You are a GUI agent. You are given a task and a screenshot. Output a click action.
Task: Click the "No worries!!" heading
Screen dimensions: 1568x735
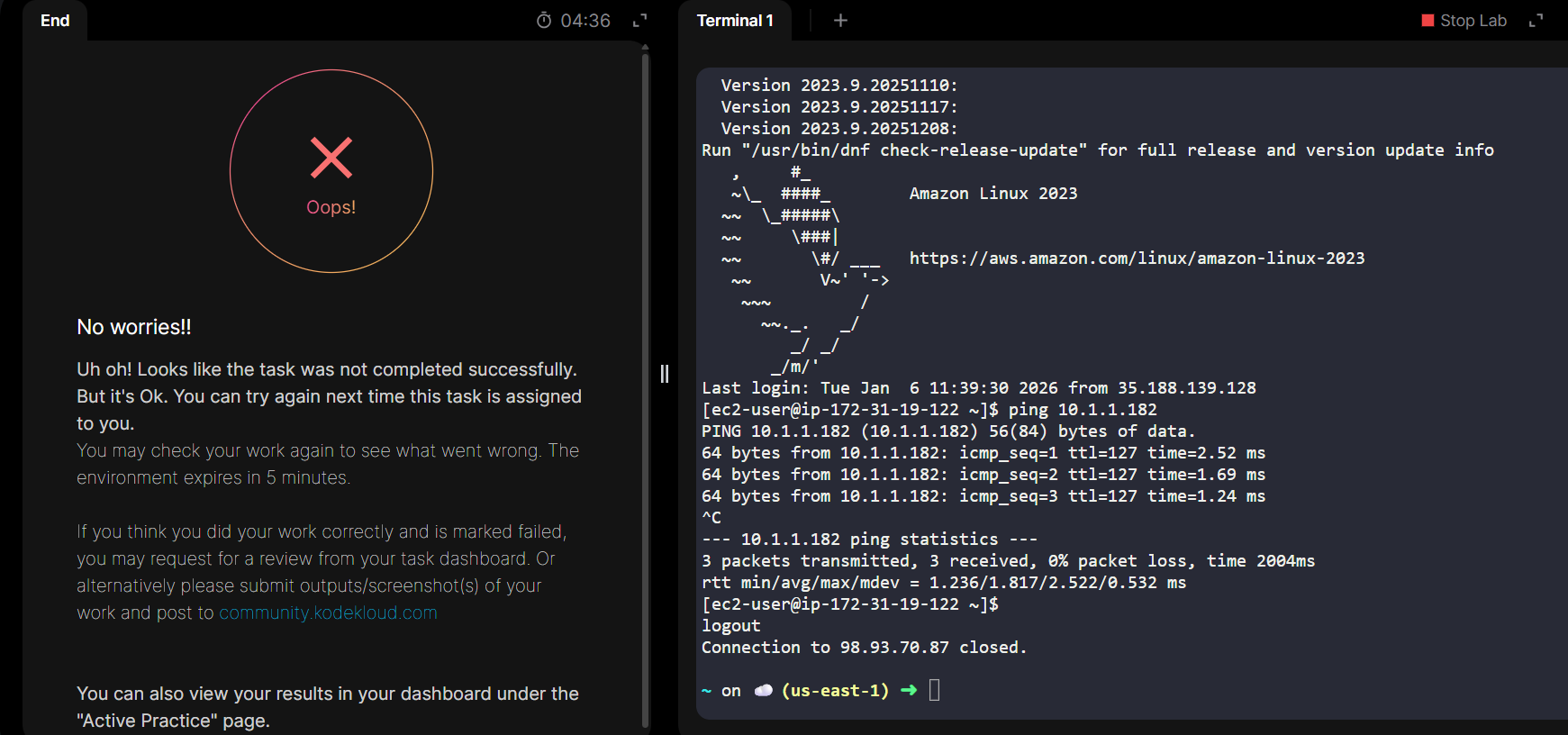[x=134, y=327]
